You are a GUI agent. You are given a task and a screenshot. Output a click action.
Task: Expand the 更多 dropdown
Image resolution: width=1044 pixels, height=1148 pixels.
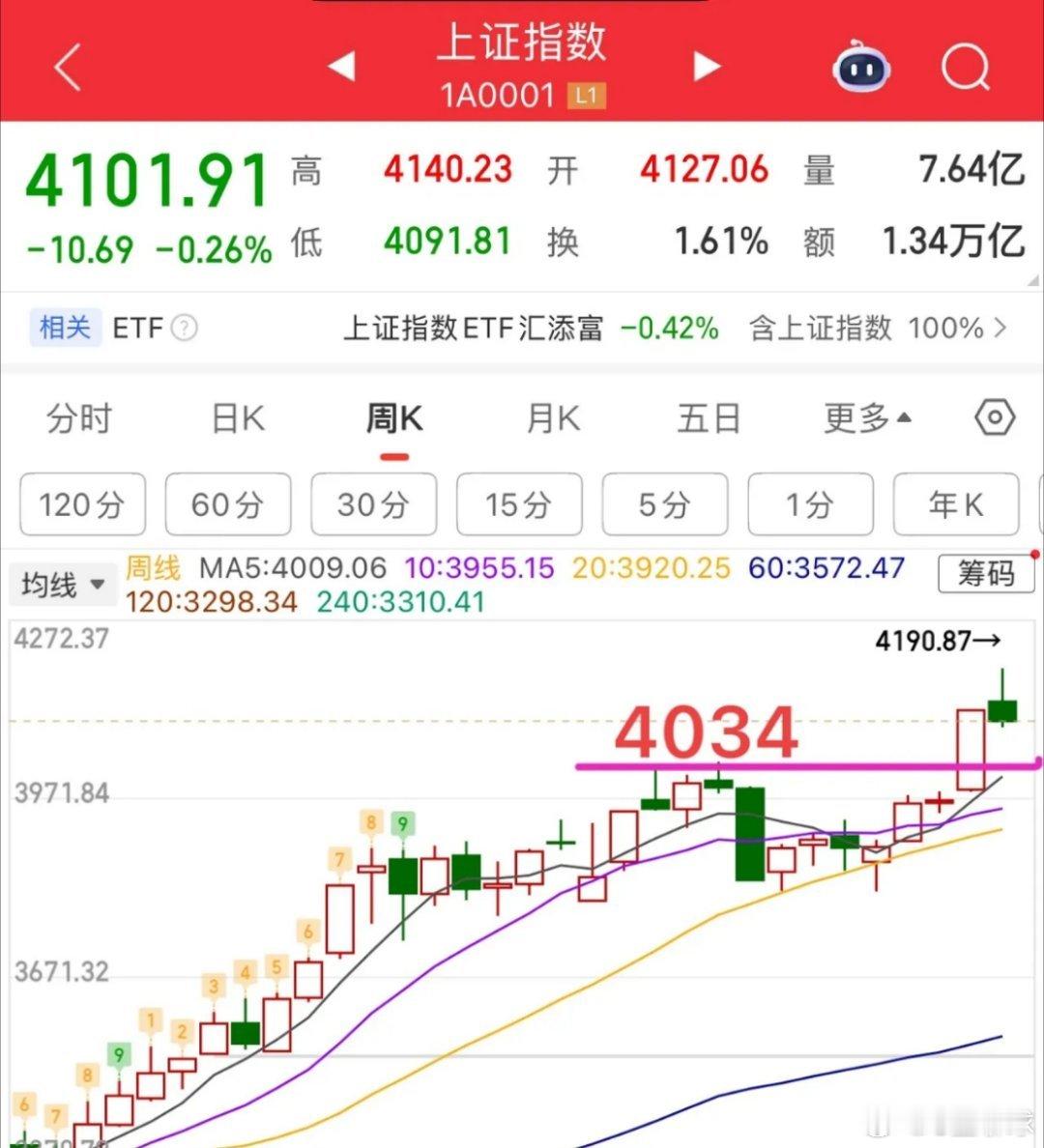(867, 418)
